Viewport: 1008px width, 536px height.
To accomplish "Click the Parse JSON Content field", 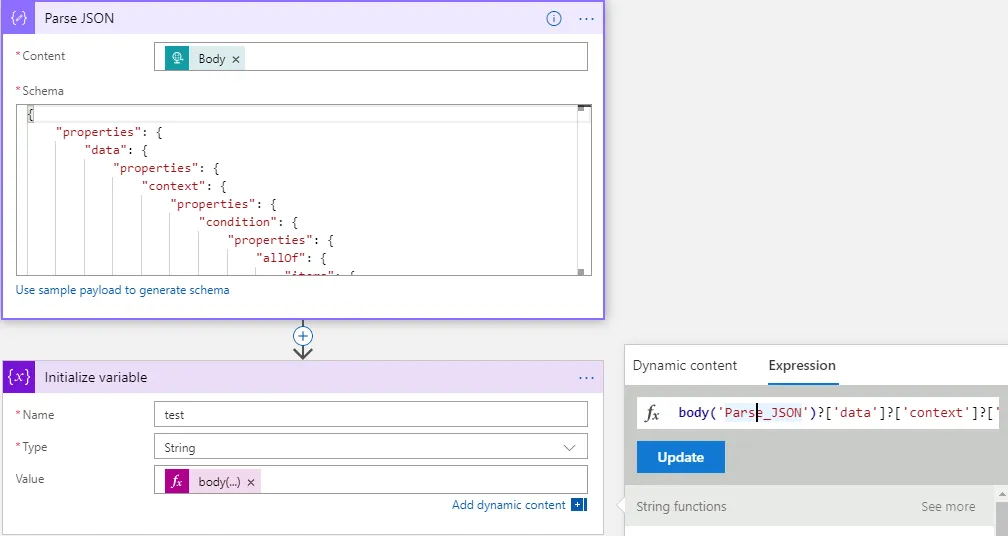I will [371, 57].
